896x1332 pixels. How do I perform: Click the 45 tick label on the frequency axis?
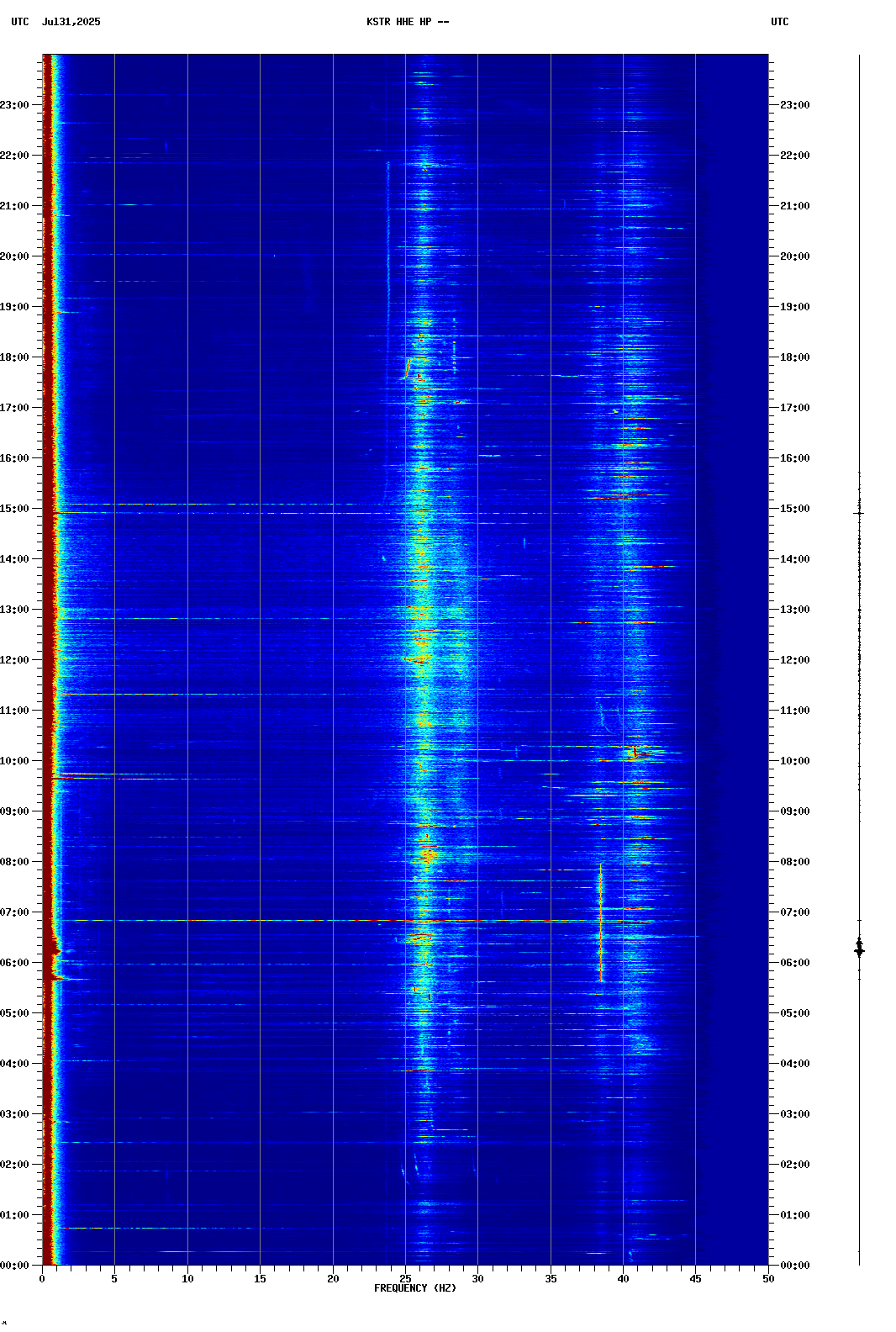[695, 1279]
